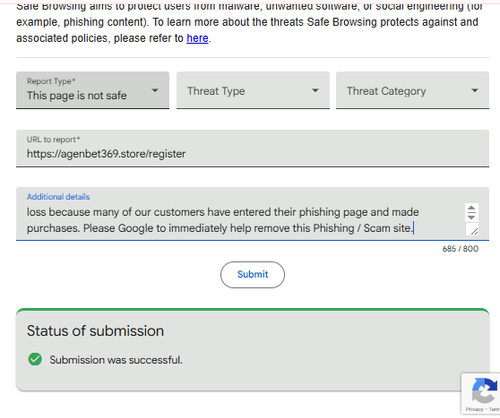Expand the Threat Category dropdown
Screen dimensions: 500x418
click(x=412, y=90)
